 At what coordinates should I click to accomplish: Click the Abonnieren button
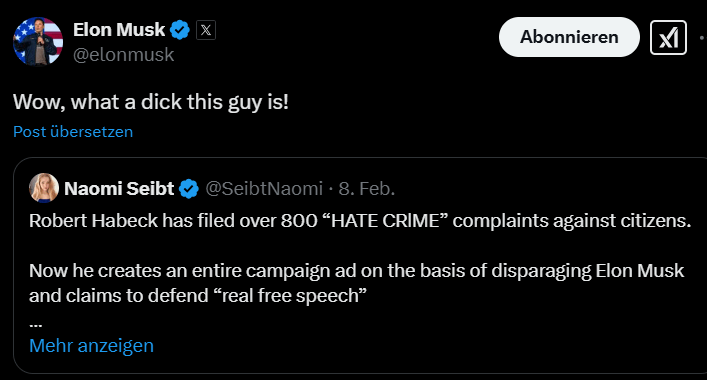[x=569, y=37]
